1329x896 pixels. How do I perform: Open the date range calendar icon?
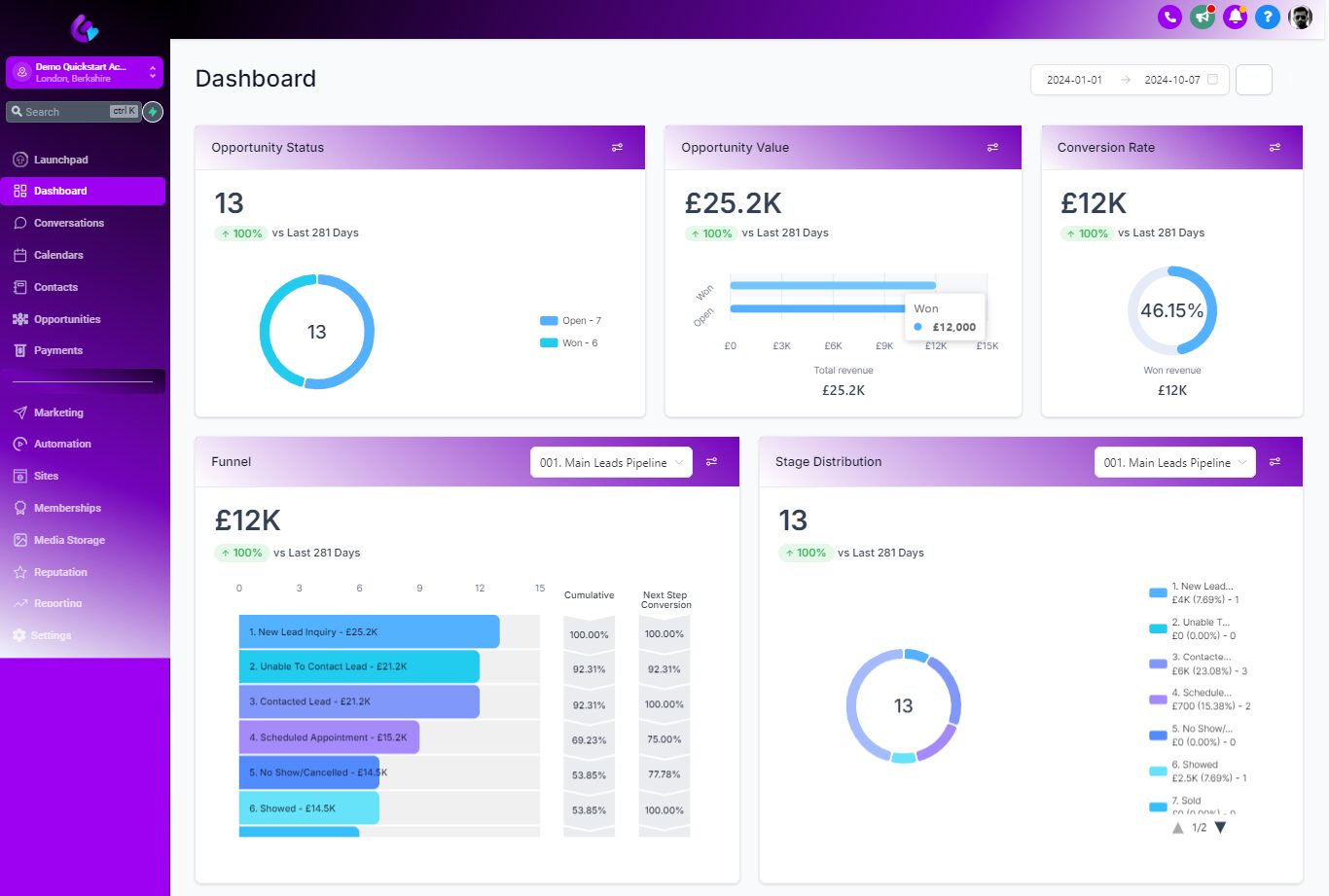pos(1212,80)
